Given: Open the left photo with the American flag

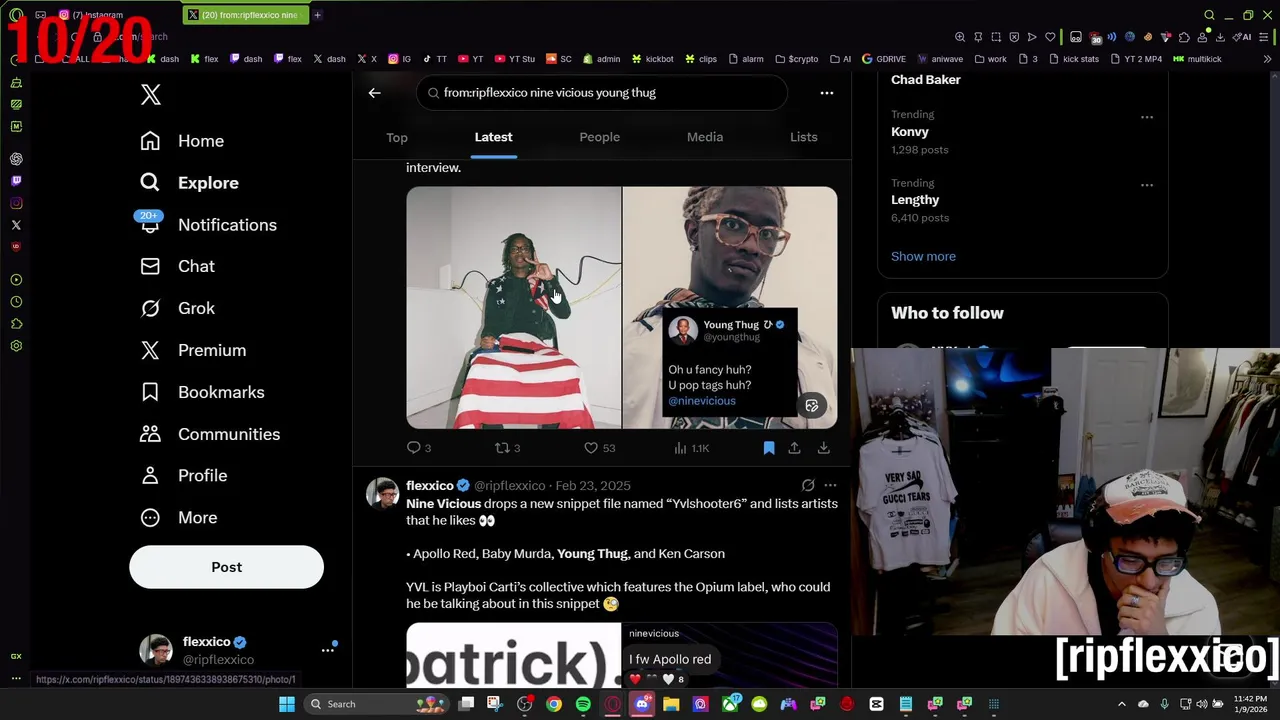Looking at the screenshot, I should pyautogui.click(x=513, y=307).
